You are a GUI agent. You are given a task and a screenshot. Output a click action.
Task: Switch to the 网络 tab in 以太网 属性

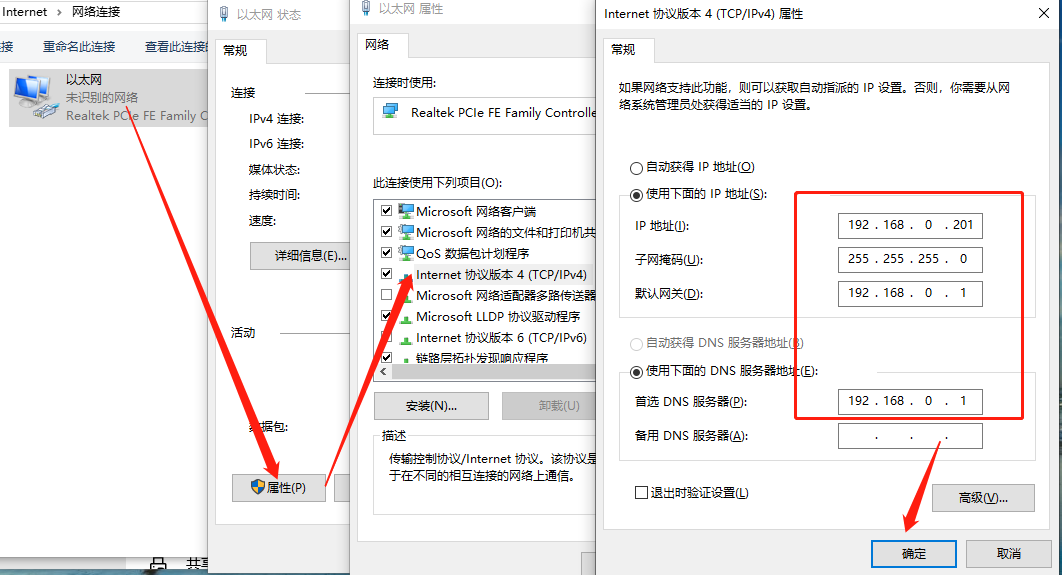(x=377, y=45)
